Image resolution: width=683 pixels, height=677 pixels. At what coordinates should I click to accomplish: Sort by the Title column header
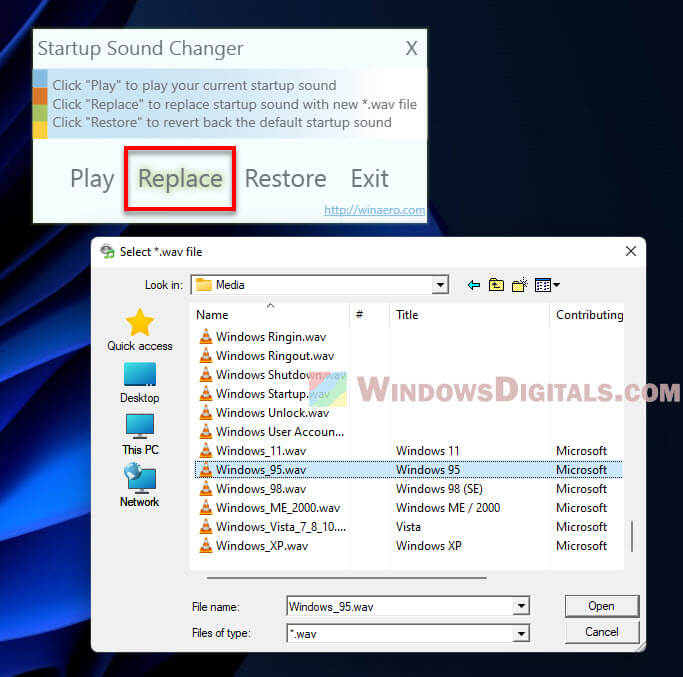point(470,315)
